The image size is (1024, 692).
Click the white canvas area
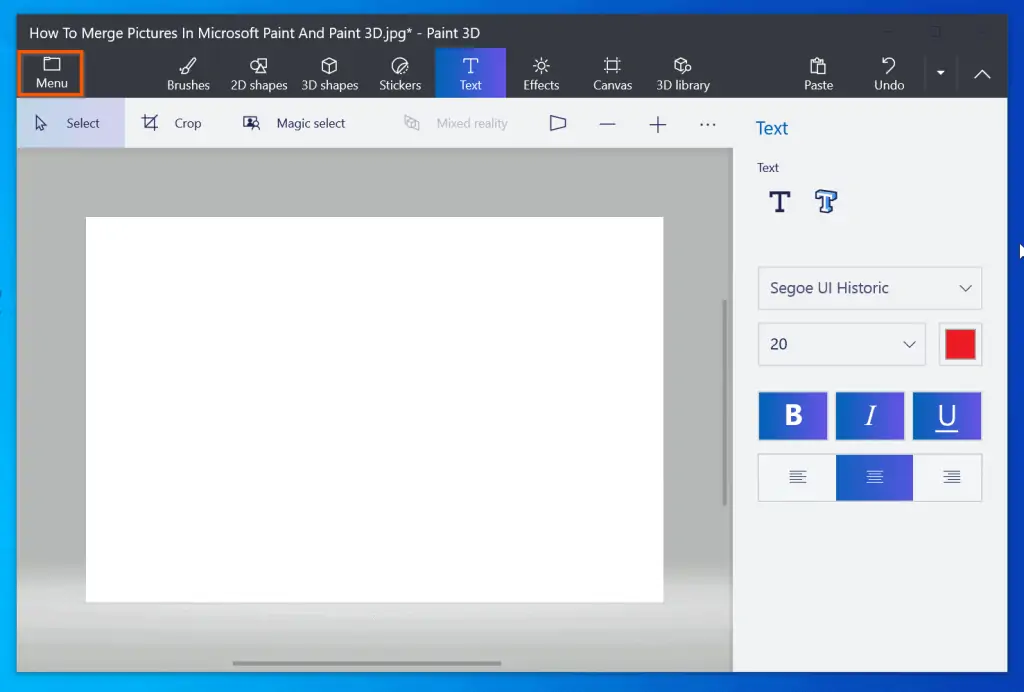click(374, 409)
